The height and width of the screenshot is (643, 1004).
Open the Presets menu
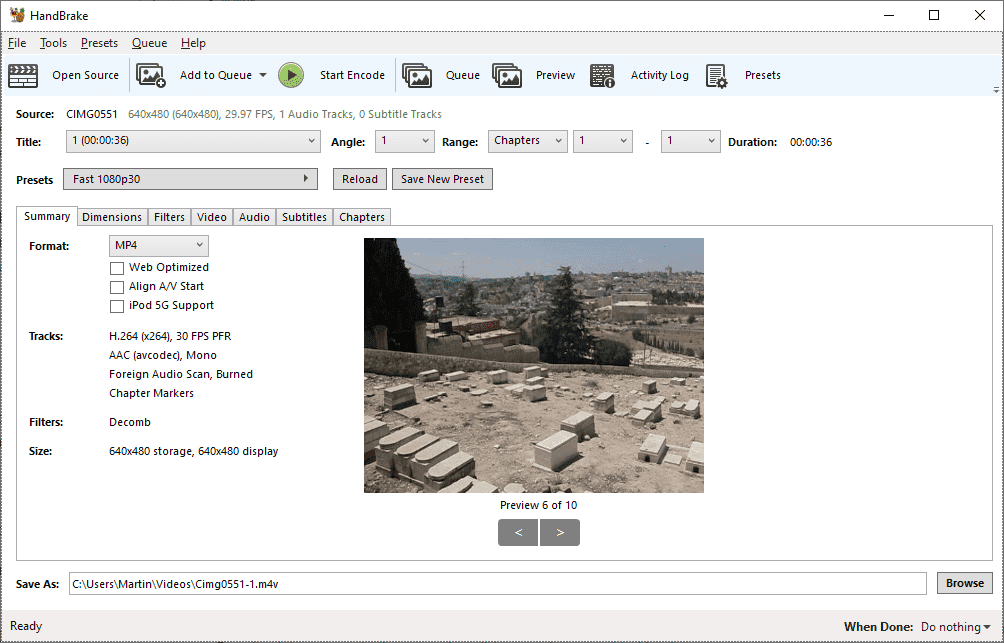99,43
